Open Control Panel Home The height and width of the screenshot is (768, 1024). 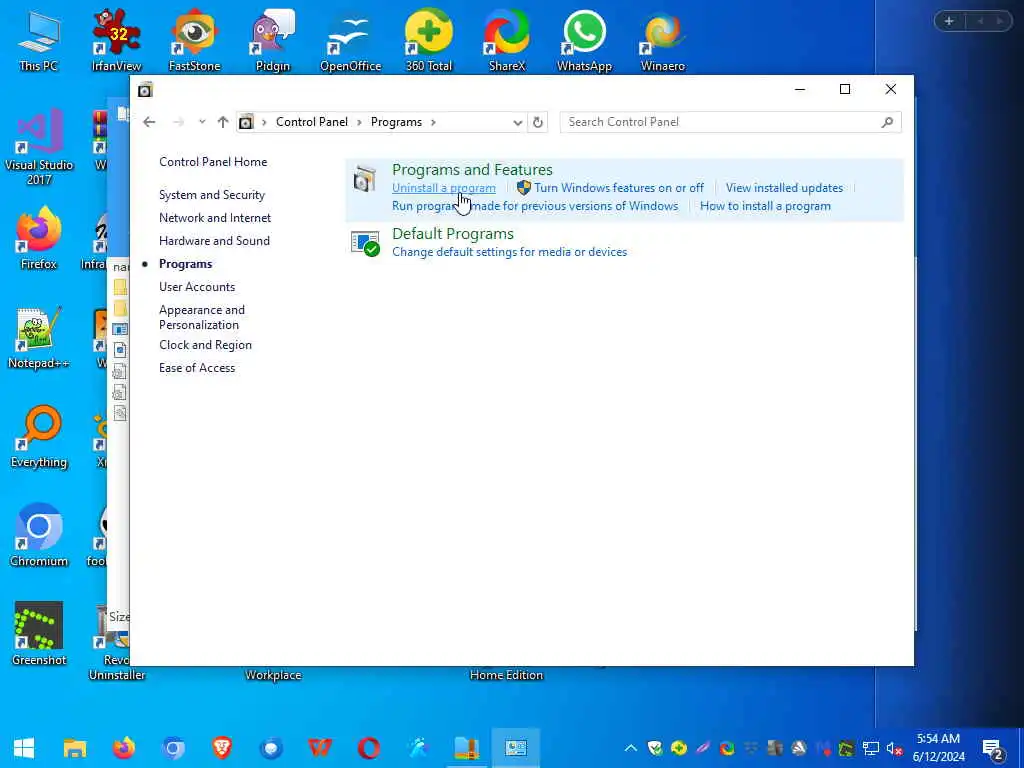tap(213, 162)
